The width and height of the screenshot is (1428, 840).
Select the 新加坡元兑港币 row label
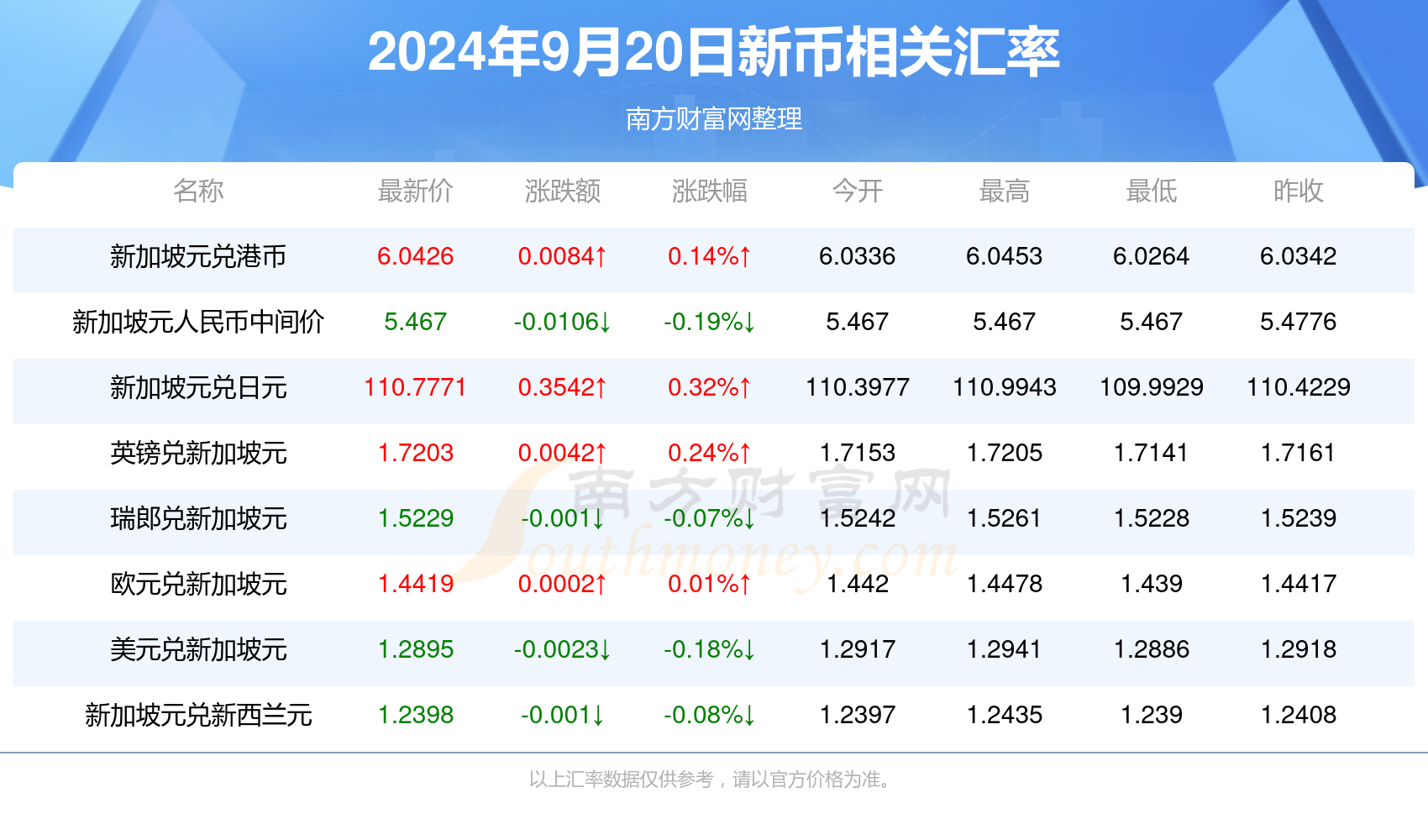click(198, 257)
